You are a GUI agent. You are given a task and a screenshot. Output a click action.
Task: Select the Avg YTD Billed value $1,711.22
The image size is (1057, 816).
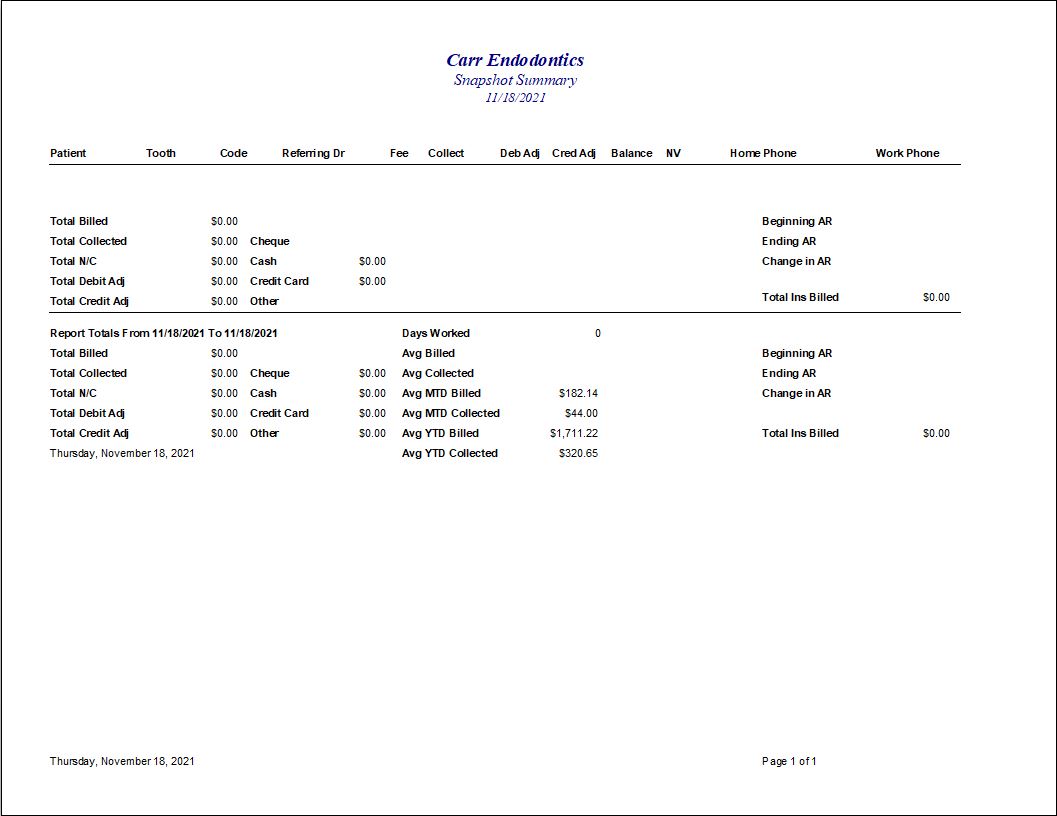[574, 433]
